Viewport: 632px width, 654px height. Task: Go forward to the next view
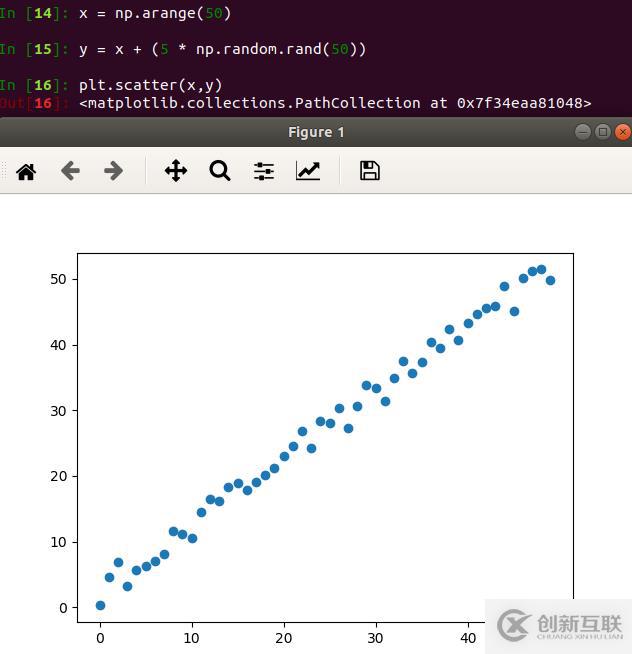coord(113,171)
